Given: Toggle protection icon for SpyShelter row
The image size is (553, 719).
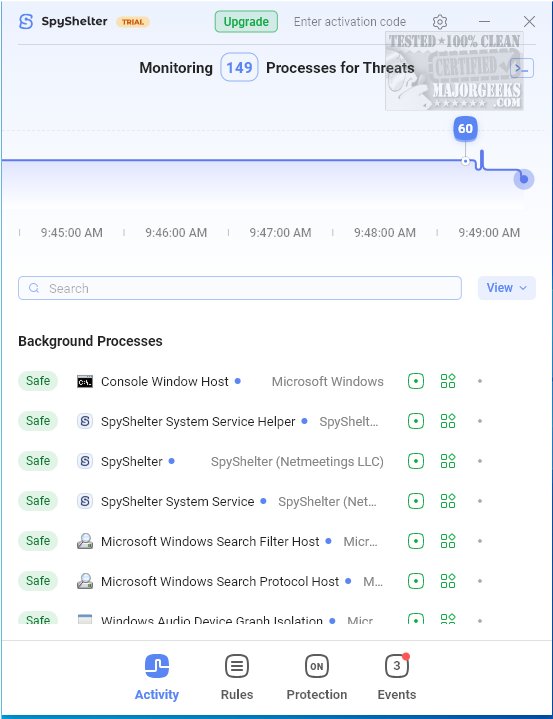Looking at the screenshot, I should (416, 461).
